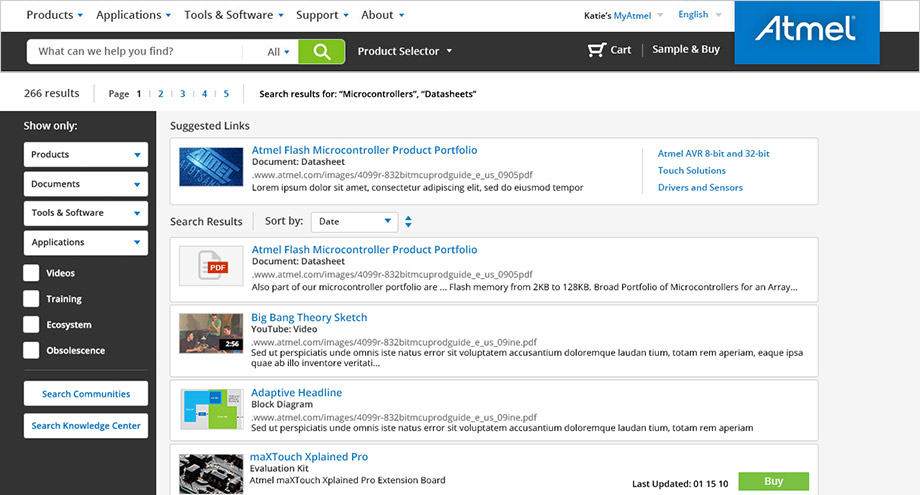Open the Adaptive Headline result
Viewport: 920px width, 495px height.
click(x=296, y=392)
